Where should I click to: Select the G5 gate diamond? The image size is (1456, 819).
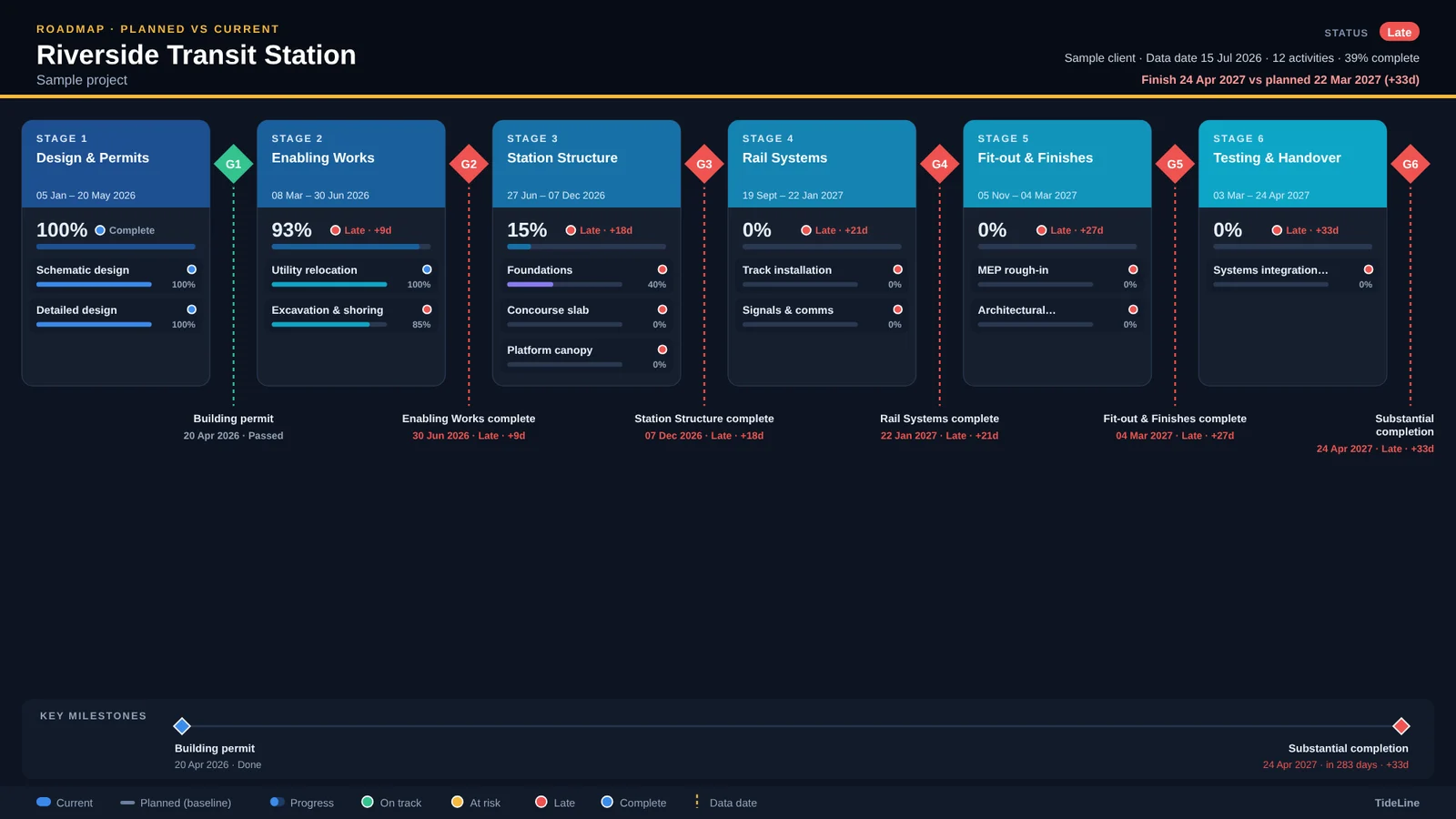pos(1175,164)
